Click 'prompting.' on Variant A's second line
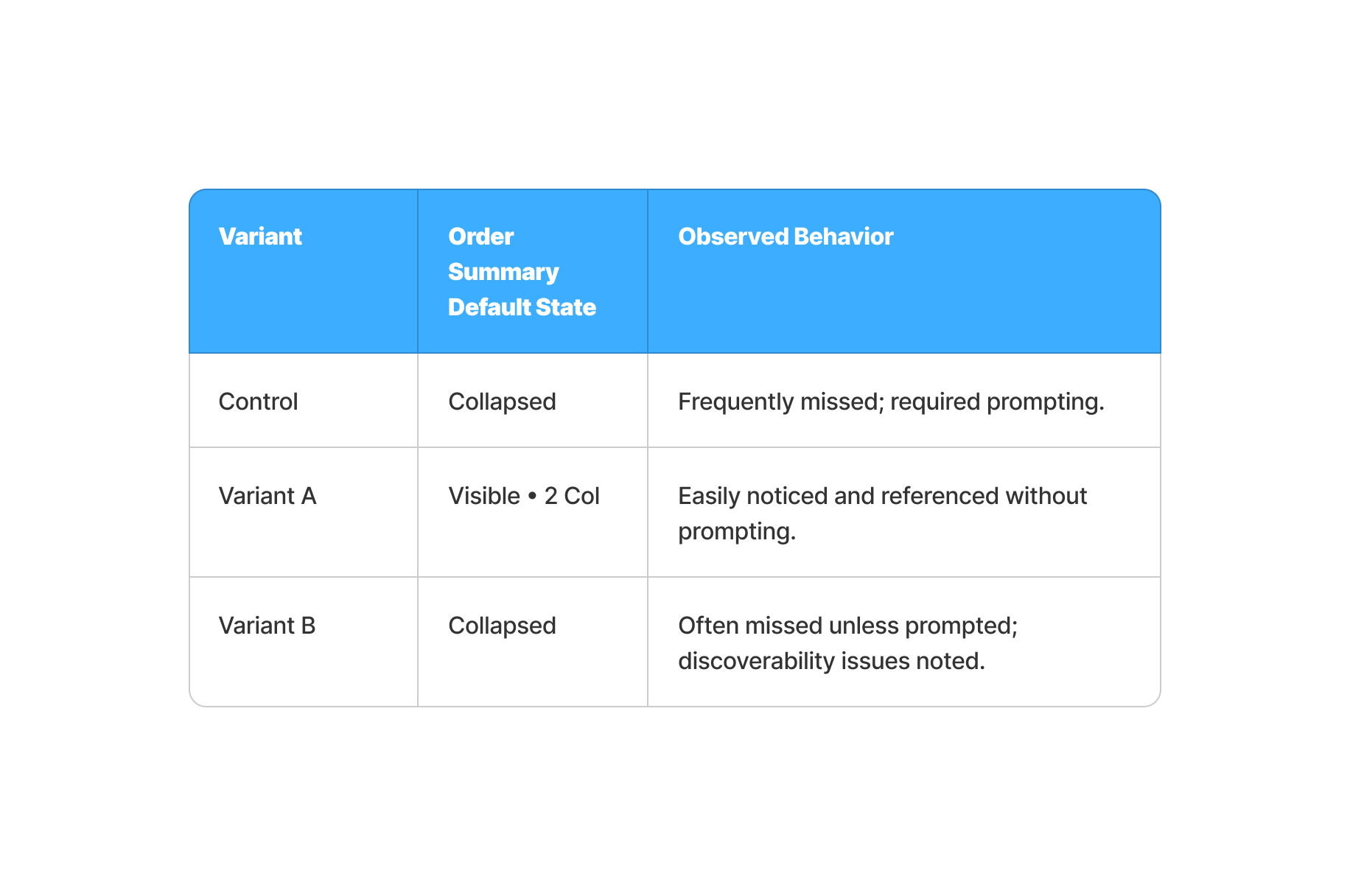 [x=737, y=531]
